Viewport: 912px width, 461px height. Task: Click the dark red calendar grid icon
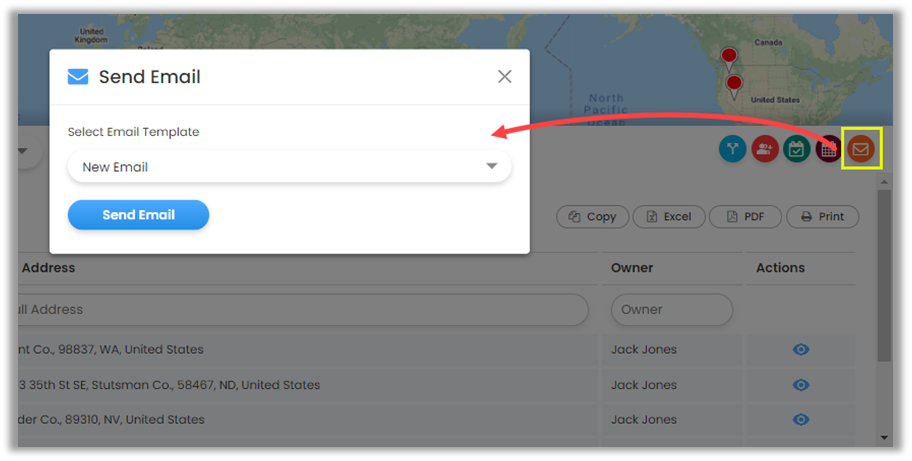pos(828,150)
